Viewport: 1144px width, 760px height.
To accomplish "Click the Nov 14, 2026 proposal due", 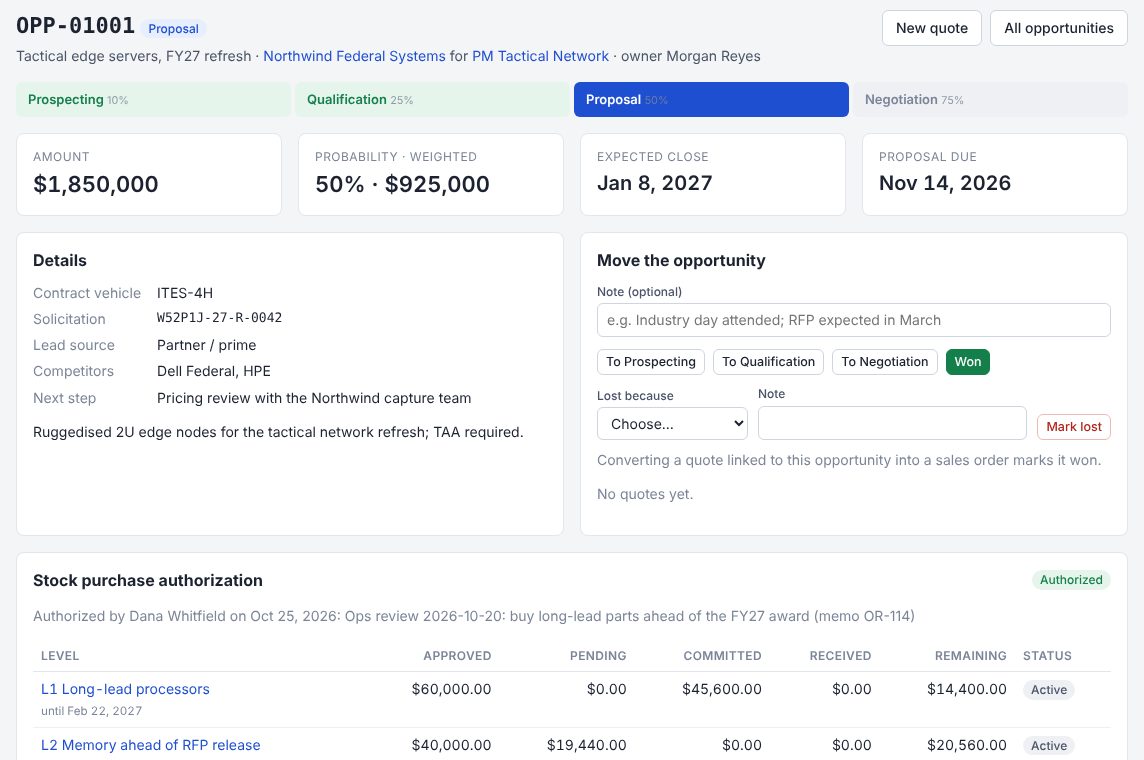I will pos(945,183).
